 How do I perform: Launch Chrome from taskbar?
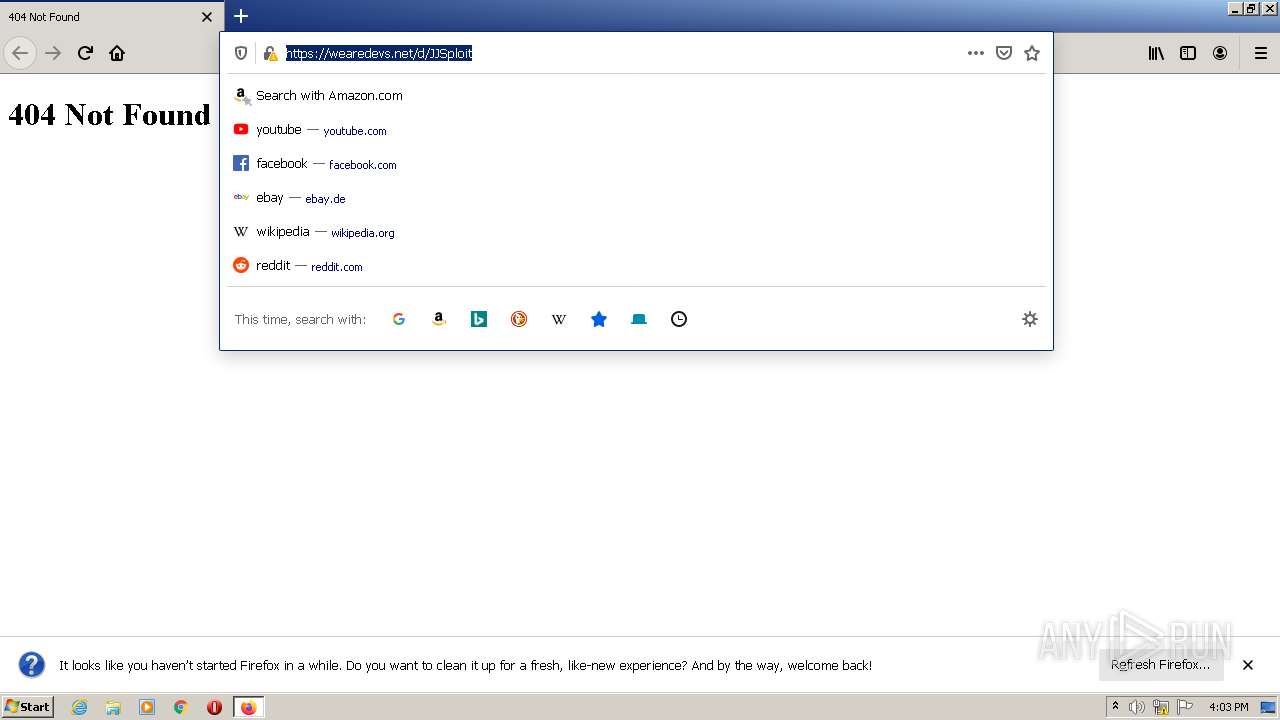pos(181,707)
